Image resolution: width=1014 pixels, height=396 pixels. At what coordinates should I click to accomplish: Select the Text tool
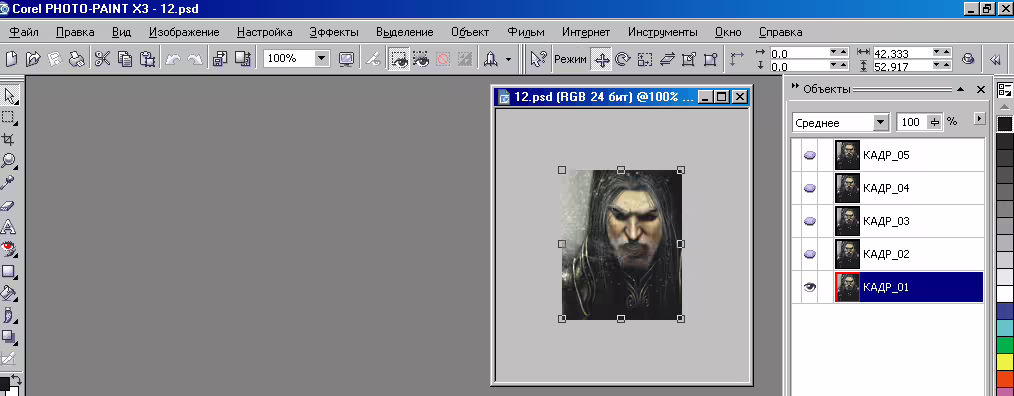tap(9, 227)
